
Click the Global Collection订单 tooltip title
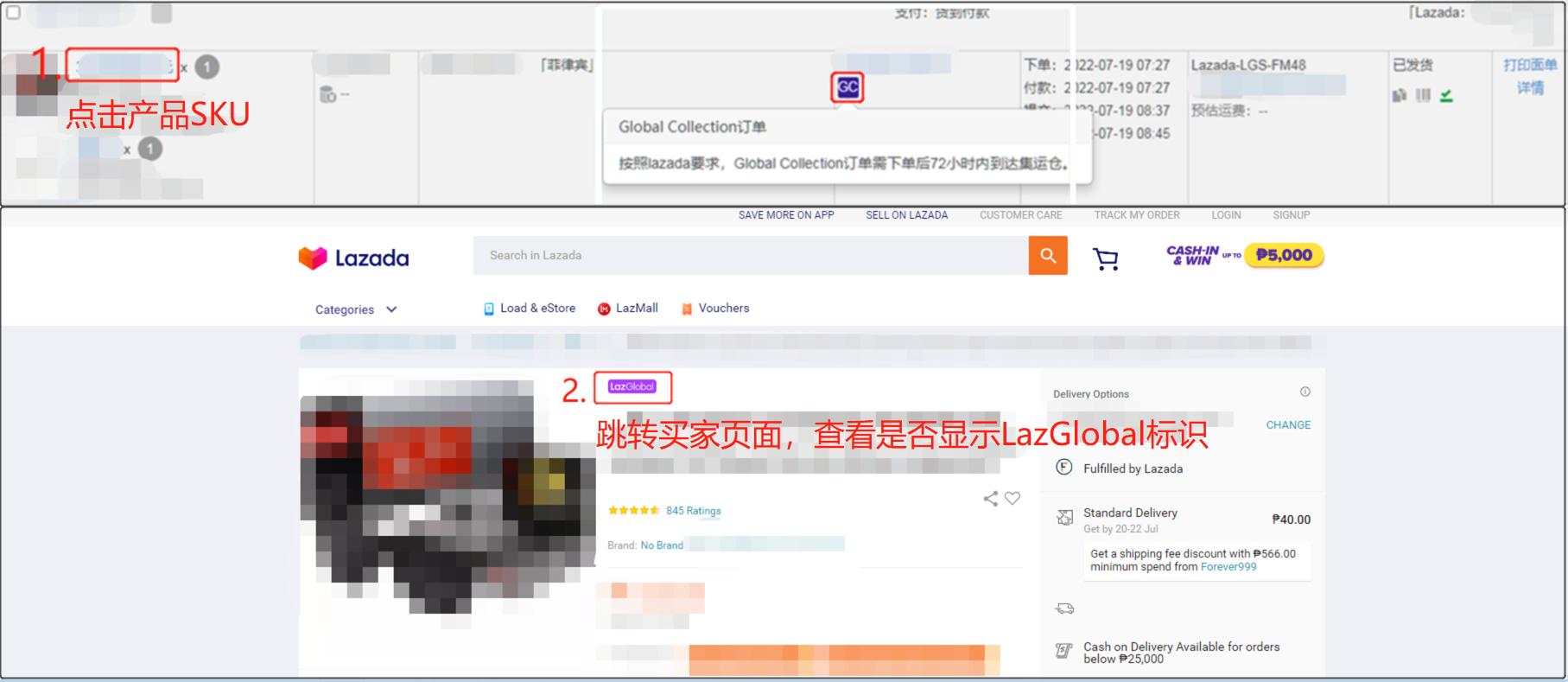pyautogui.click(x=692, y=127)
